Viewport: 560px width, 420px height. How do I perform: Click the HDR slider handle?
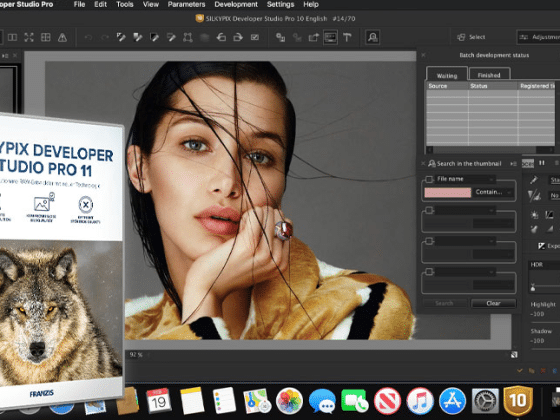[532, 287]
